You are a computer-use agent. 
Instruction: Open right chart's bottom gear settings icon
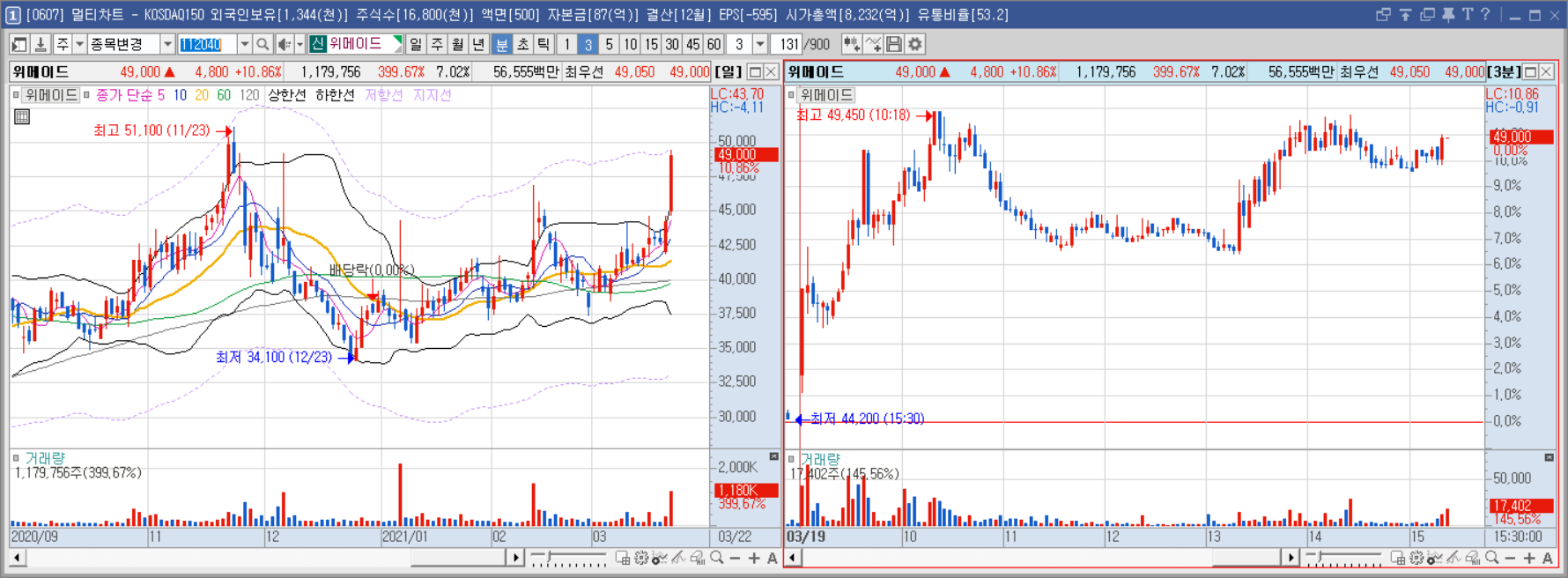click(1416, 558)
